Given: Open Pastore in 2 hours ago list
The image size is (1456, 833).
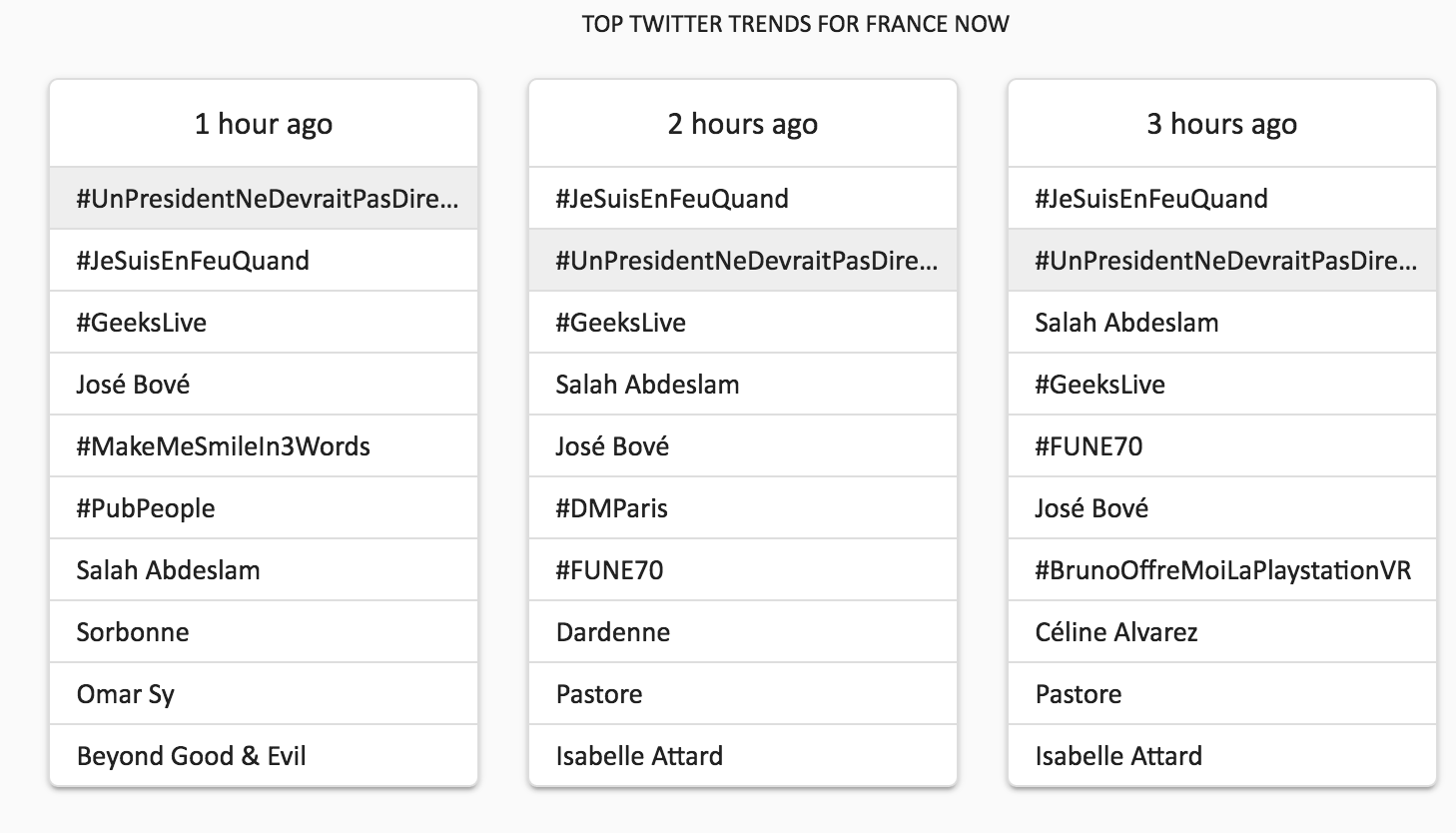Looking at the screenshot, I should [599, 694].
